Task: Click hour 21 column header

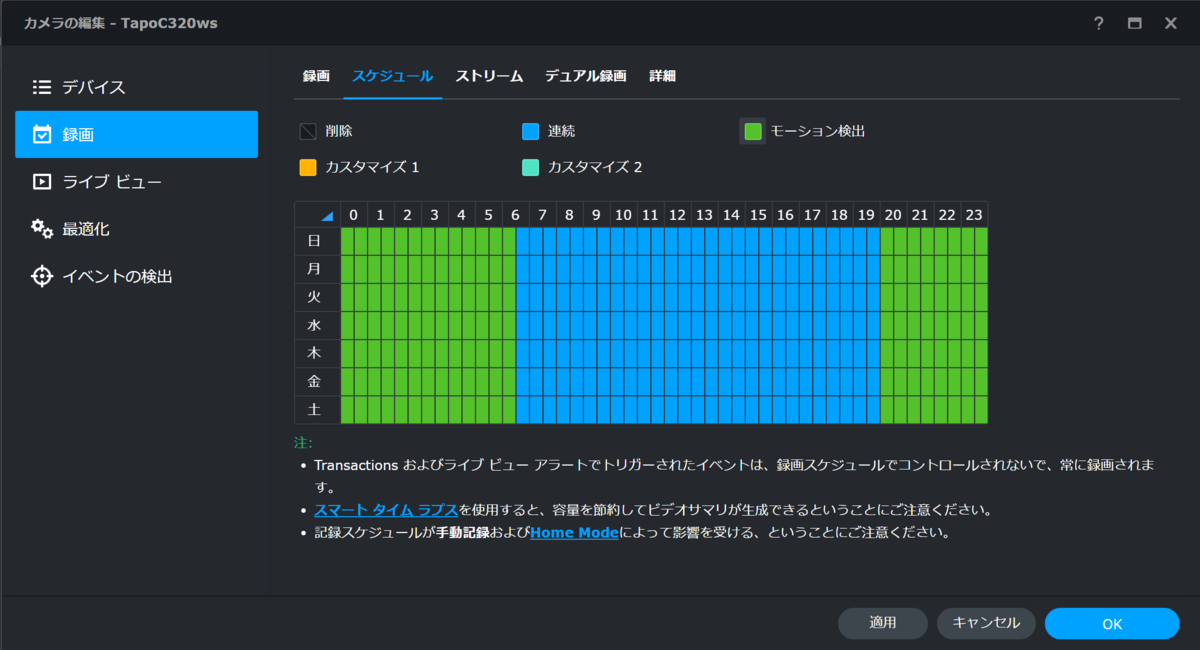Action: click(920, 215)
